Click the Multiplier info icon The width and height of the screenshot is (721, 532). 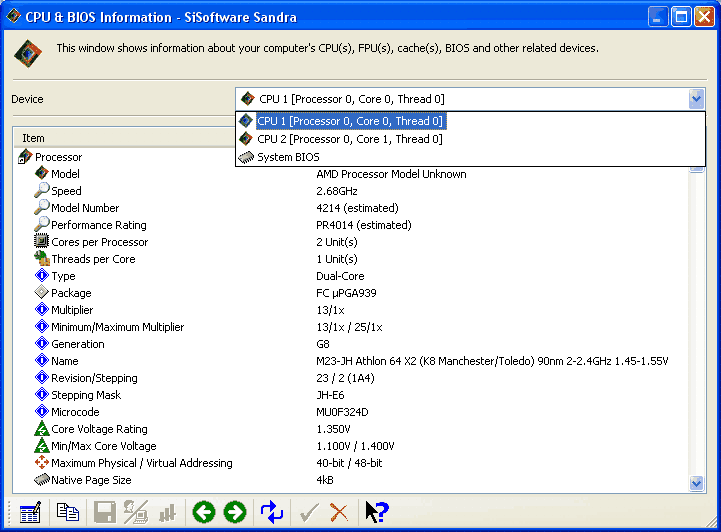click(41, 309)
